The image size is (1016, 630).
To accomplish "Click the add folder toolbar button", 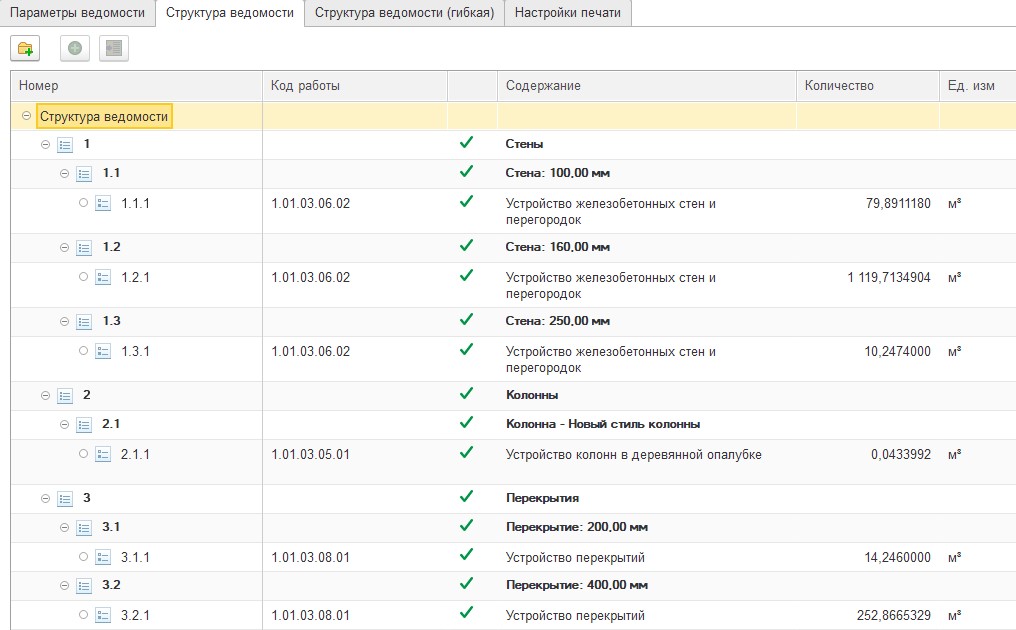I will coord(25,47).
